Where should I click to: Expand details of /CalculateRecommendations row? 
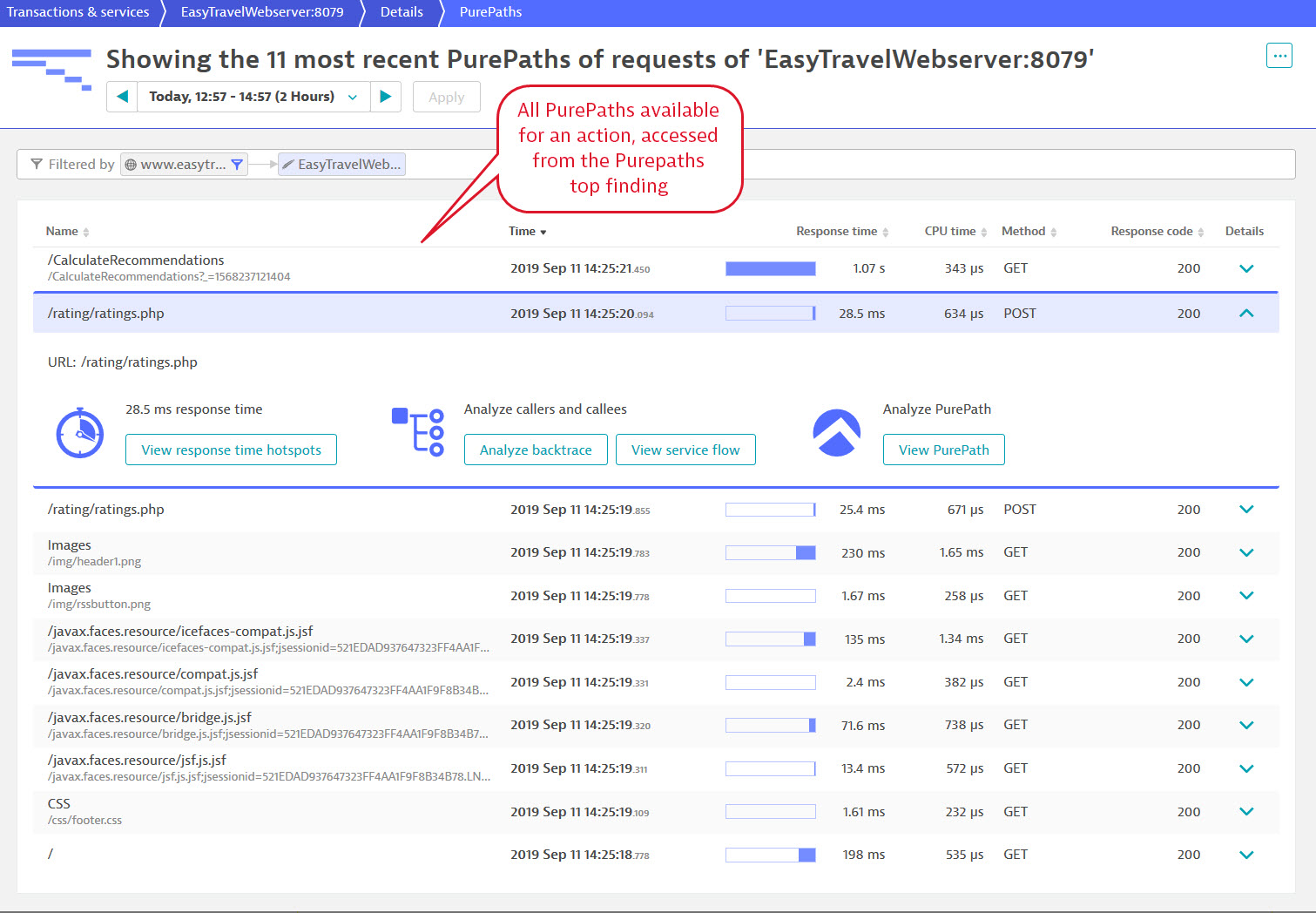click(x=1246, y=268)
